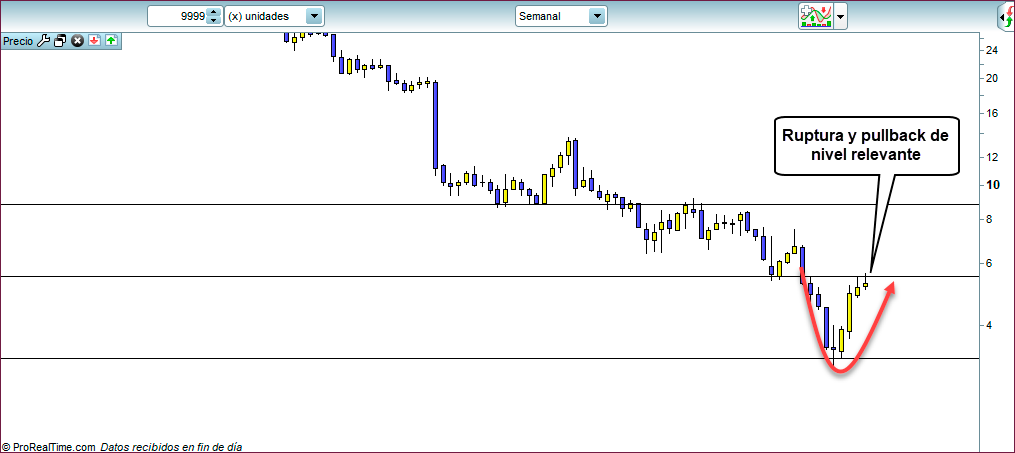The height and width of the screenshot is (453, 1015).
Task: Click the ProRealTime.com link at bottom
Action: pyautogui.click(x=52, y=447)
